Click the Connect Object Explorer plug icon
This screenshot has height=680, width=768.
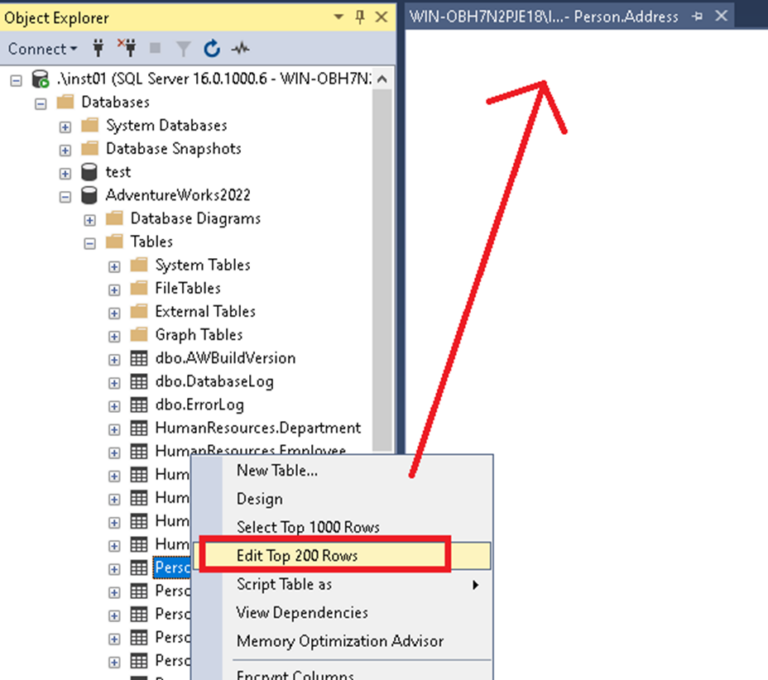(99, 48)
